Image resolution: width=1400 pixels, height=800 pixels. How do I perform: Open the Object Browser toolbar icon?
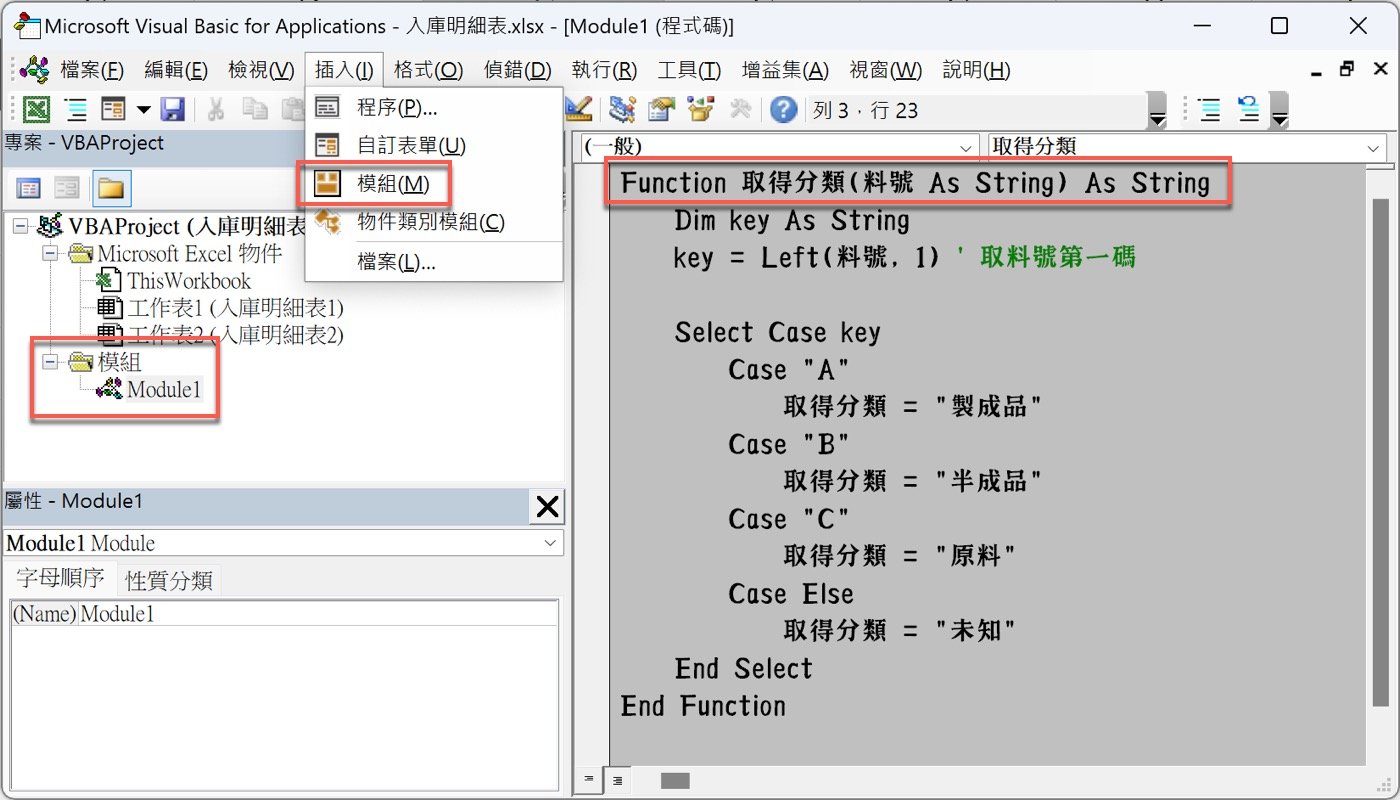(701, 109)
